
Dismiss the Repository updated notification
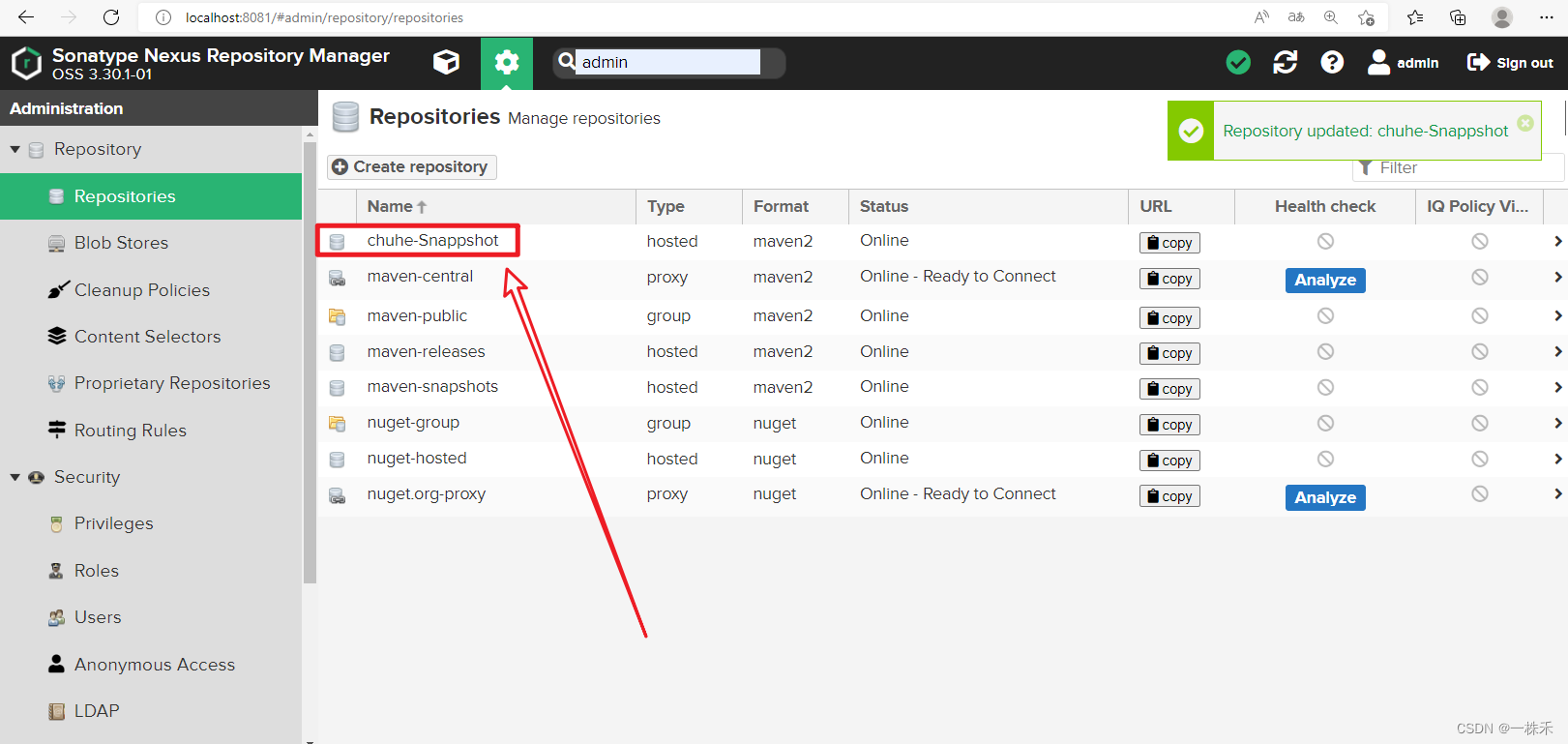coord(1525,123)
